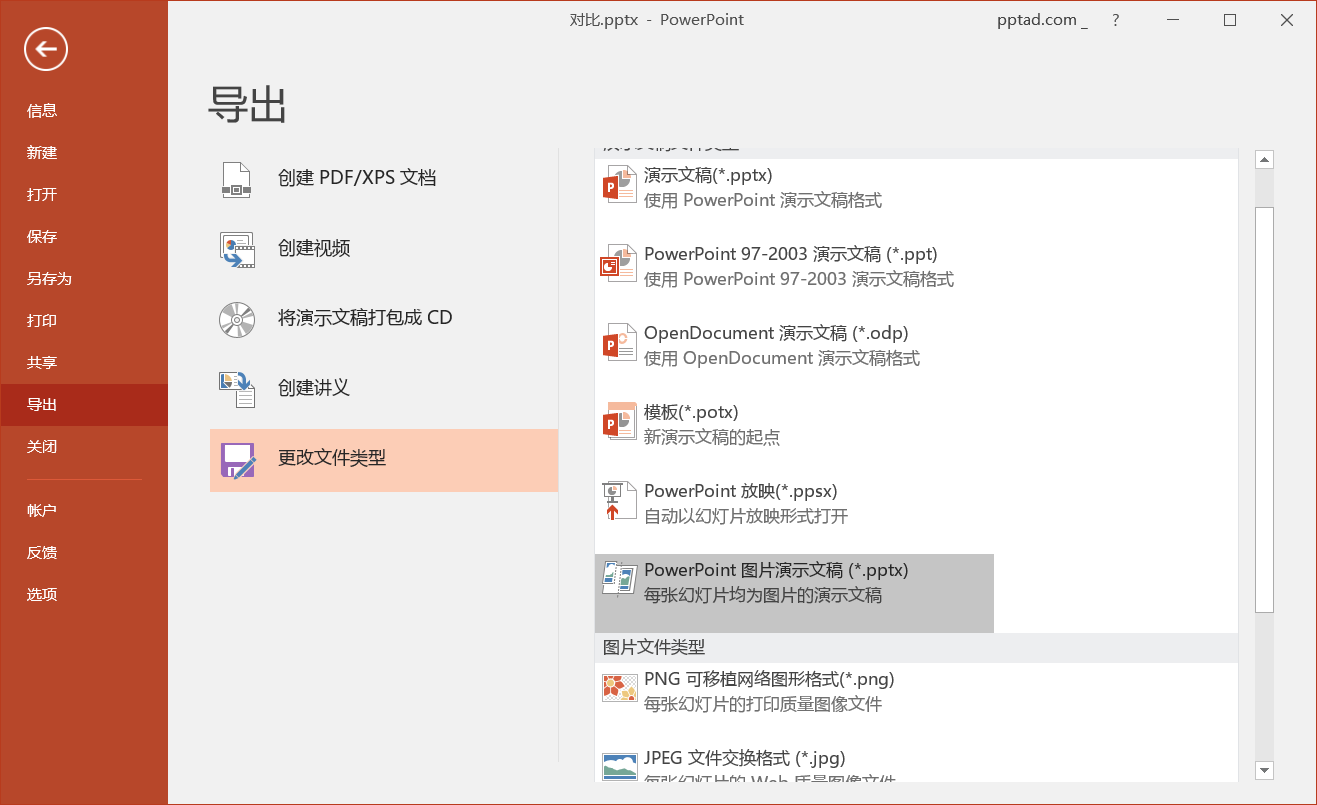Select 保存 in the sidebar
This screenshot has height=805, width=1317.
pos(84,237)
